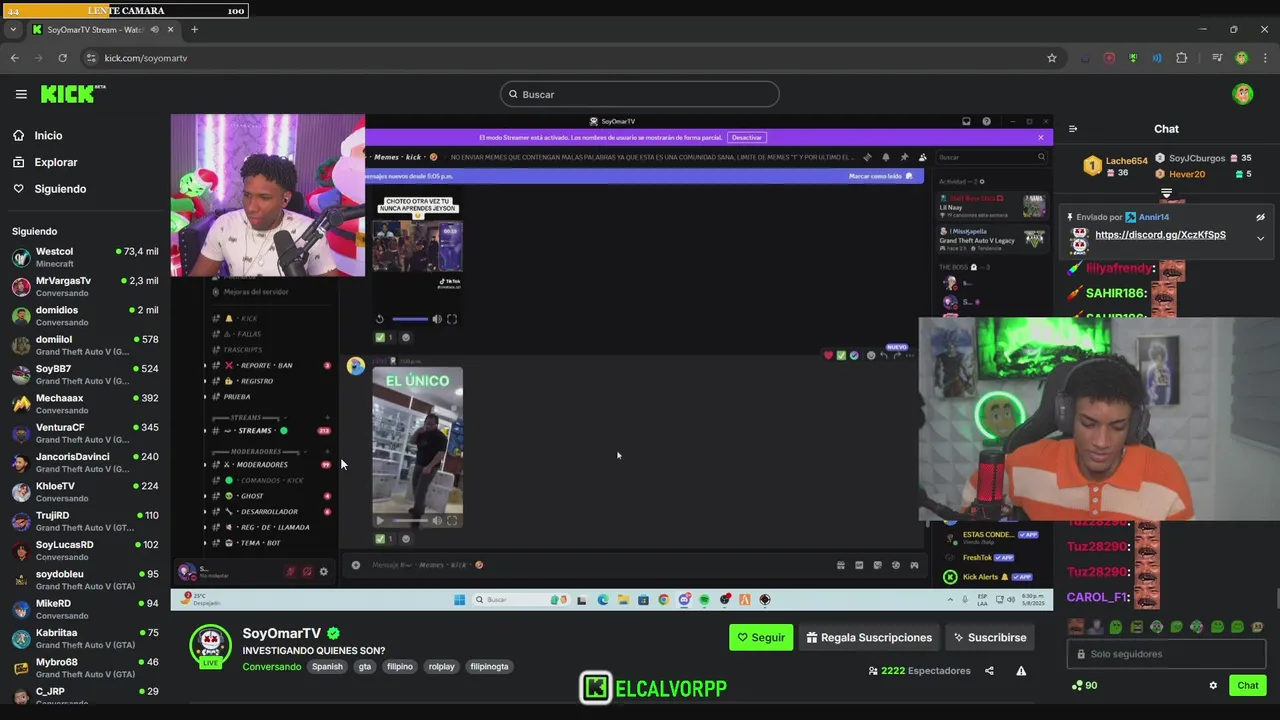Screen dimensions: 1280x720
Task: Click the Conversando category link
Action: click(x=271, y=667)
